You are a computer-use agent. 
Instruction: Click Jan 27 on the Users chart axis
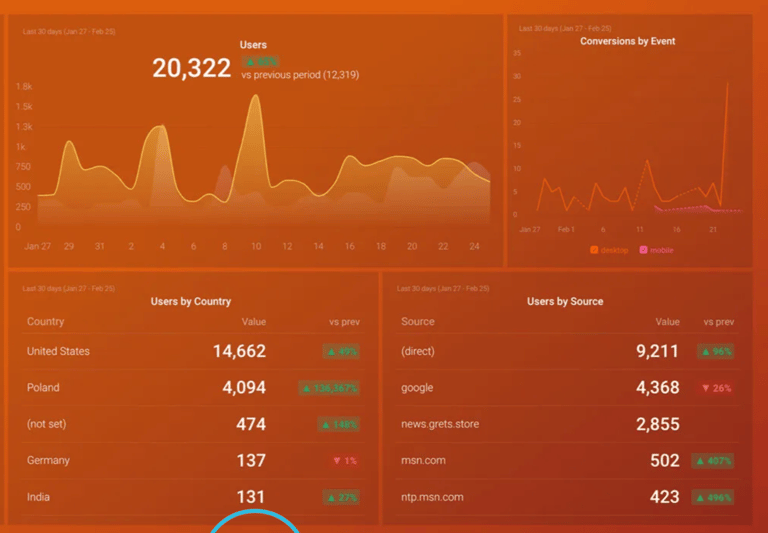click(37, 246)
